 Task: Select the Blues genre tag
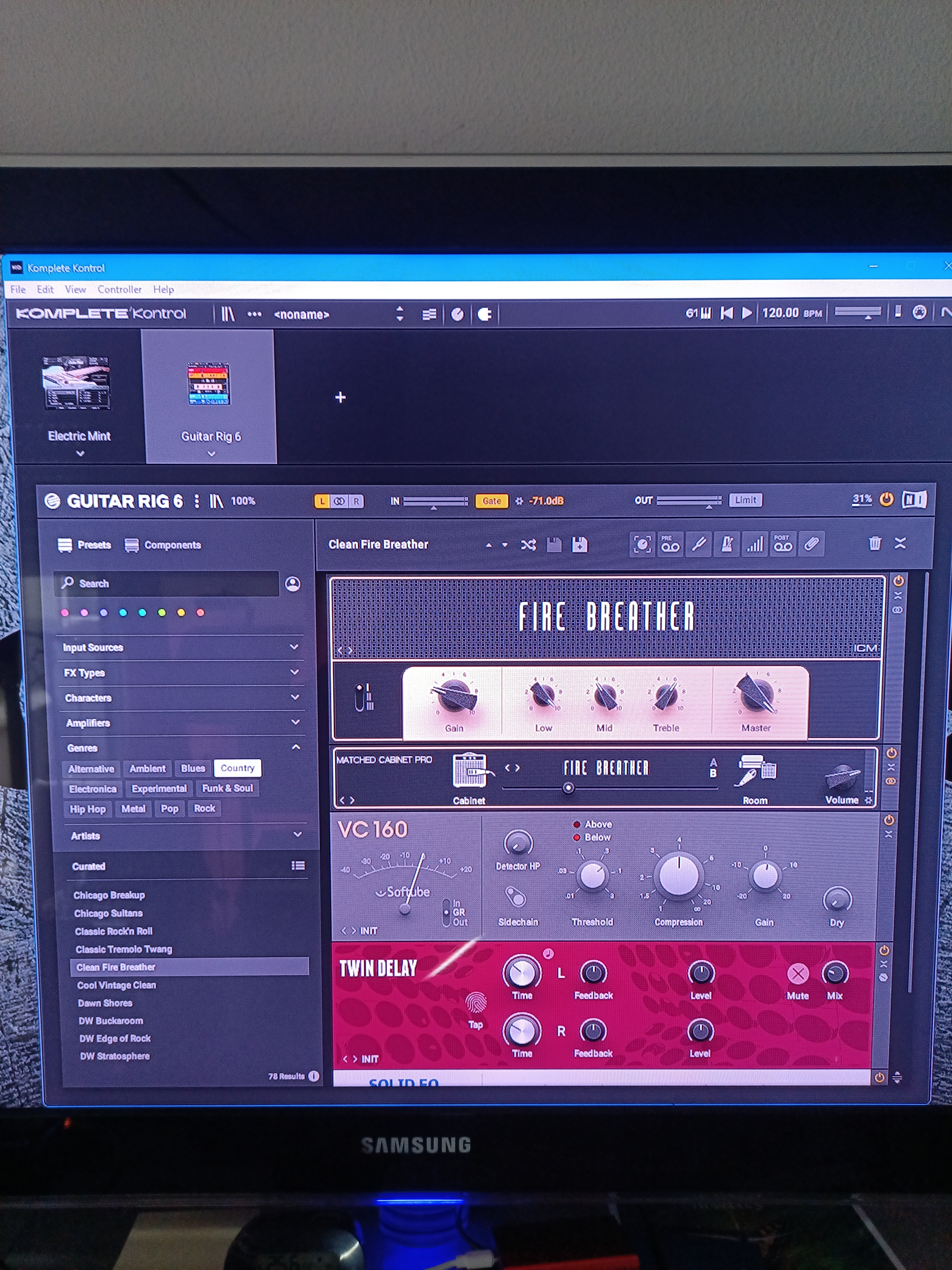click(193, 768)
